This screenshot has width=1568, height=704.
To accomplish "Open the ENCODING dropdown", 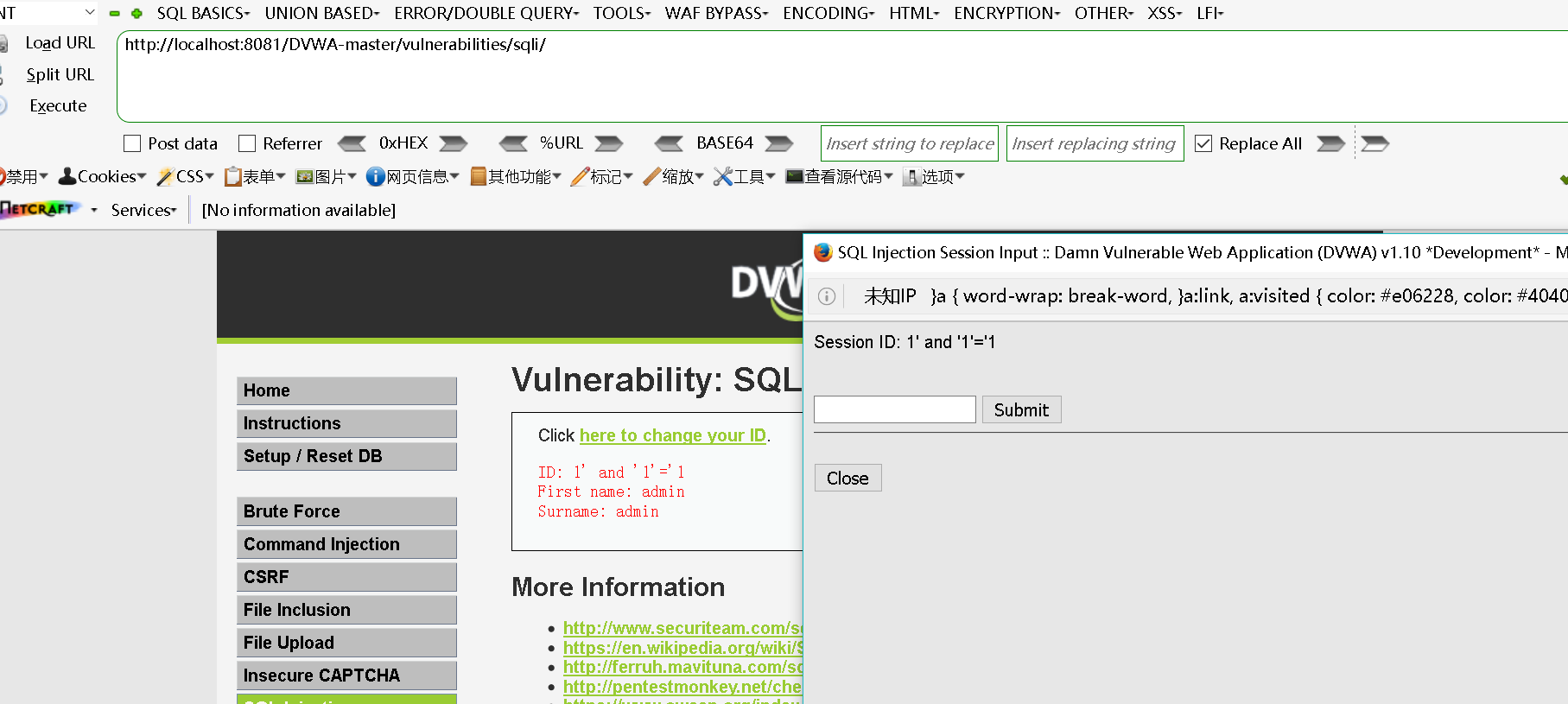I will pyautogui.click(x=828, y=13).
